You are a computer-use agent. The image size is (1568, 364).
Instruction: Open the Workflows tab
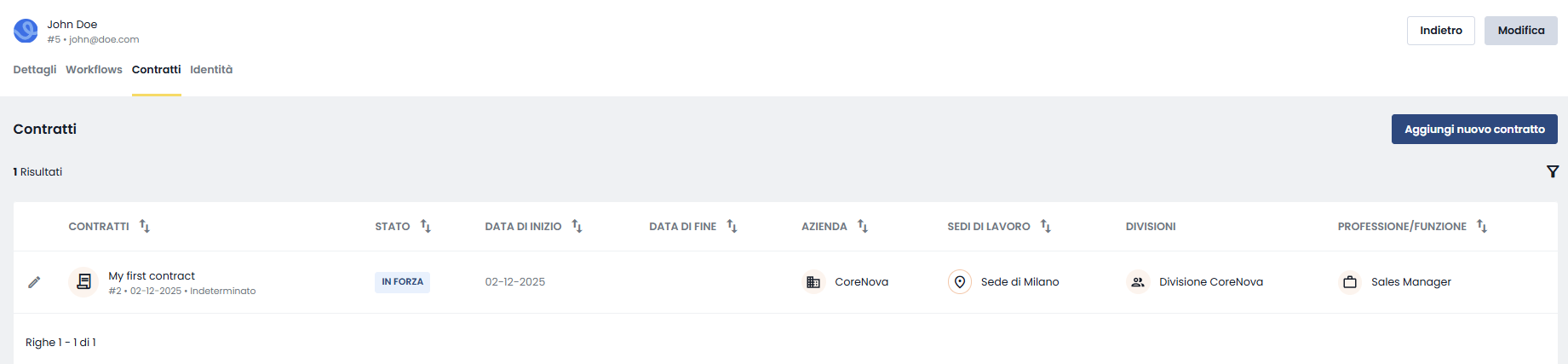[x=94, y=70]
